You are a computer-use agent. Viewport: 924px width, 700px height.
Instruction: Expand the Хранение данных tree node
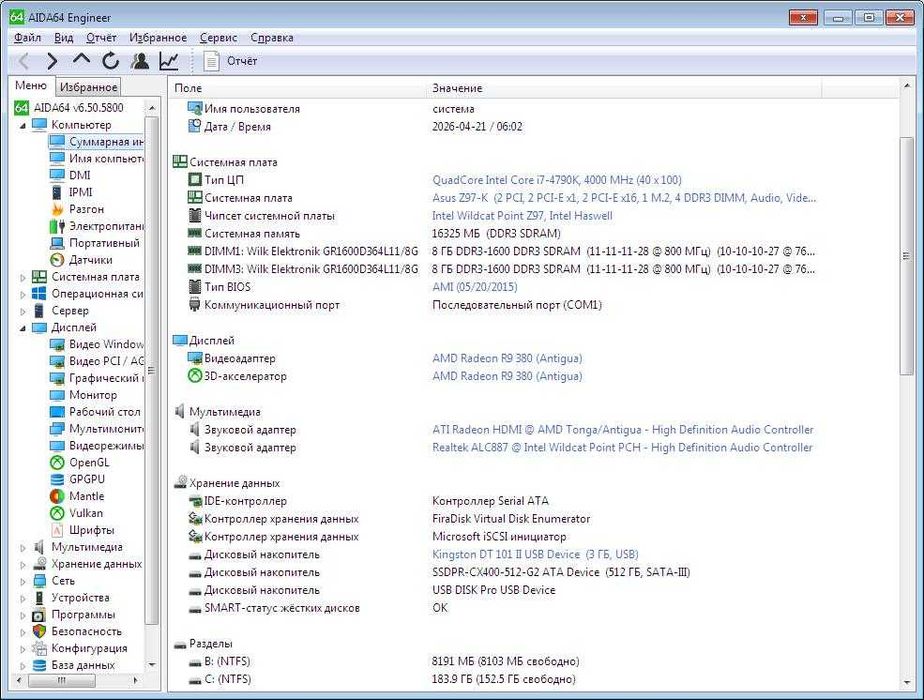coord(23,564)
